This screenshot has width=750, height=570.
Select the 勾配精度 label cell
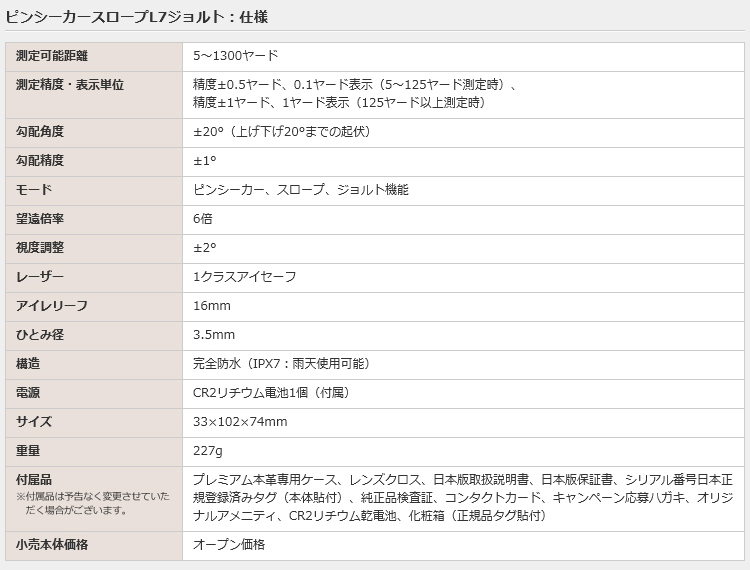(94, 162)
